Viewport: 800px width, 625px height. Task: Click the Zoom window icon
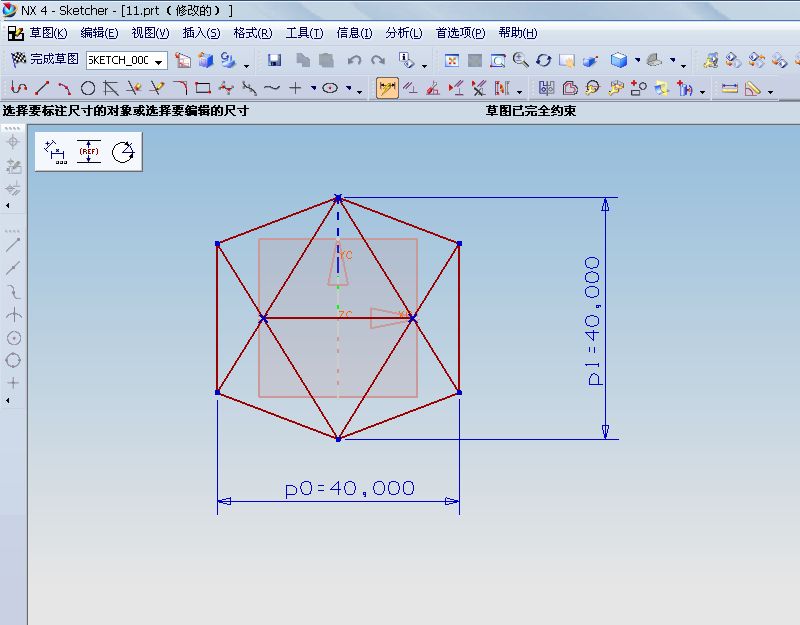pyautogui.click(x=497, y=60)
